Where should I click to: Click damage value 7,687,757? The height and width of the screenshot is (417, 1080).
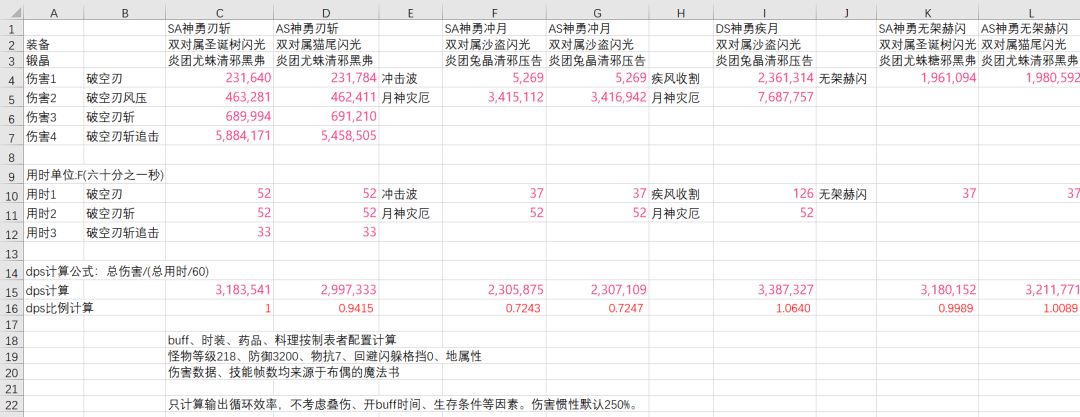(786, 98)
